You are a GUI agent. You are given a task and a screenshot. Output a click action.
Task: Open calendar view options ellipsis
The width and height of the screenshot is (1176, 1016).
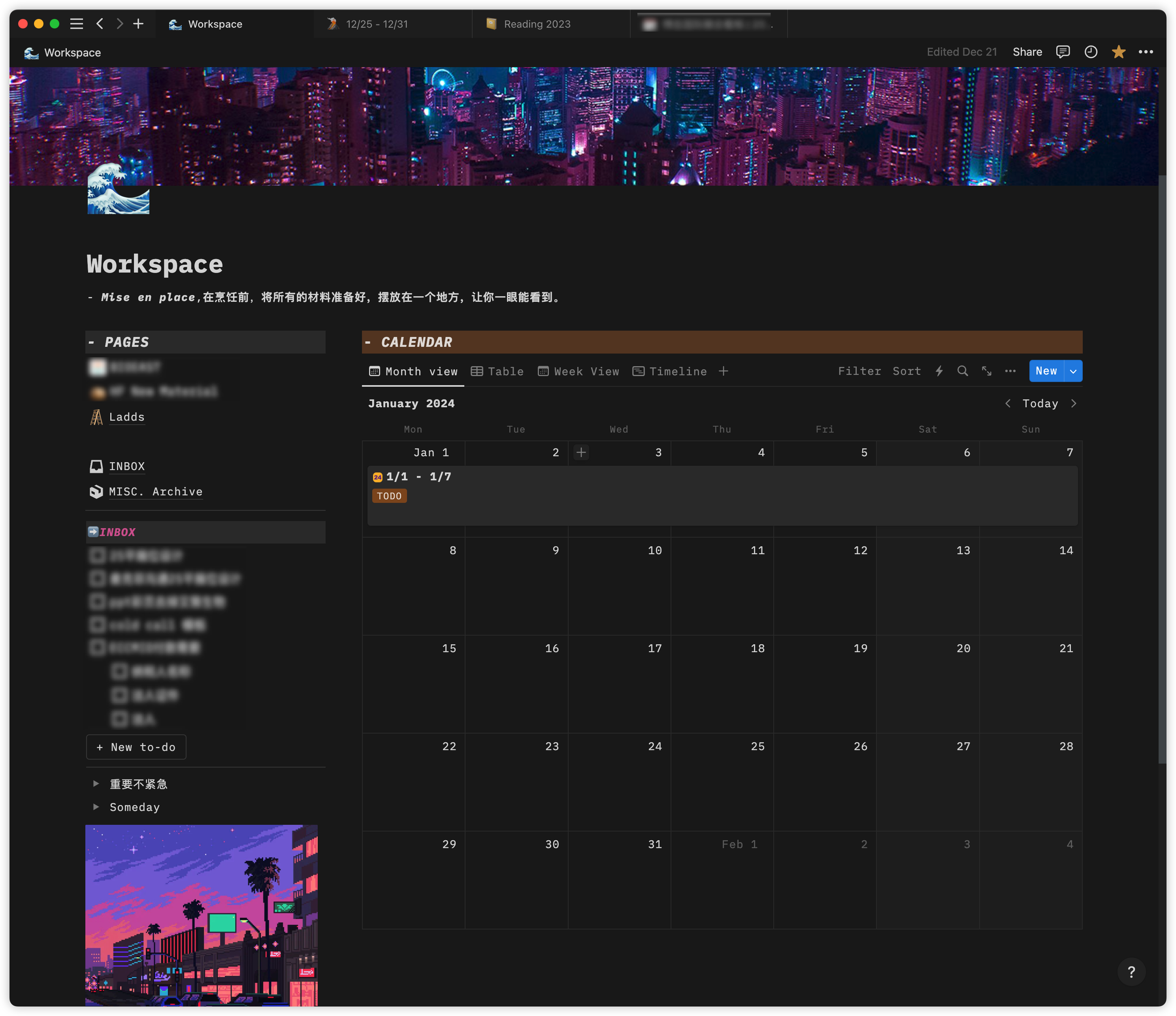click(x=1010, y=371)
